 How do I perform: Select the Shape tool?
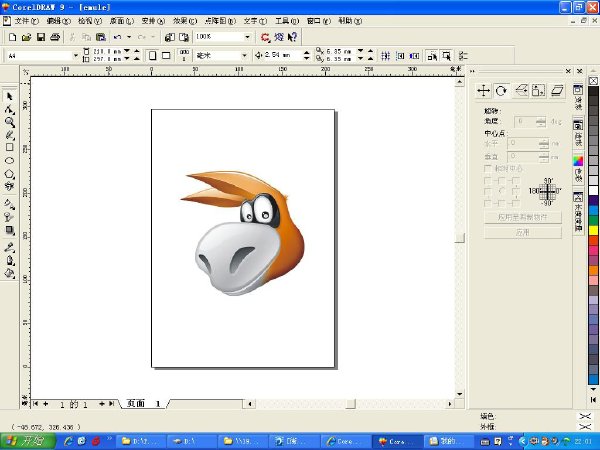pyautogui.click(x=9, y=109)
